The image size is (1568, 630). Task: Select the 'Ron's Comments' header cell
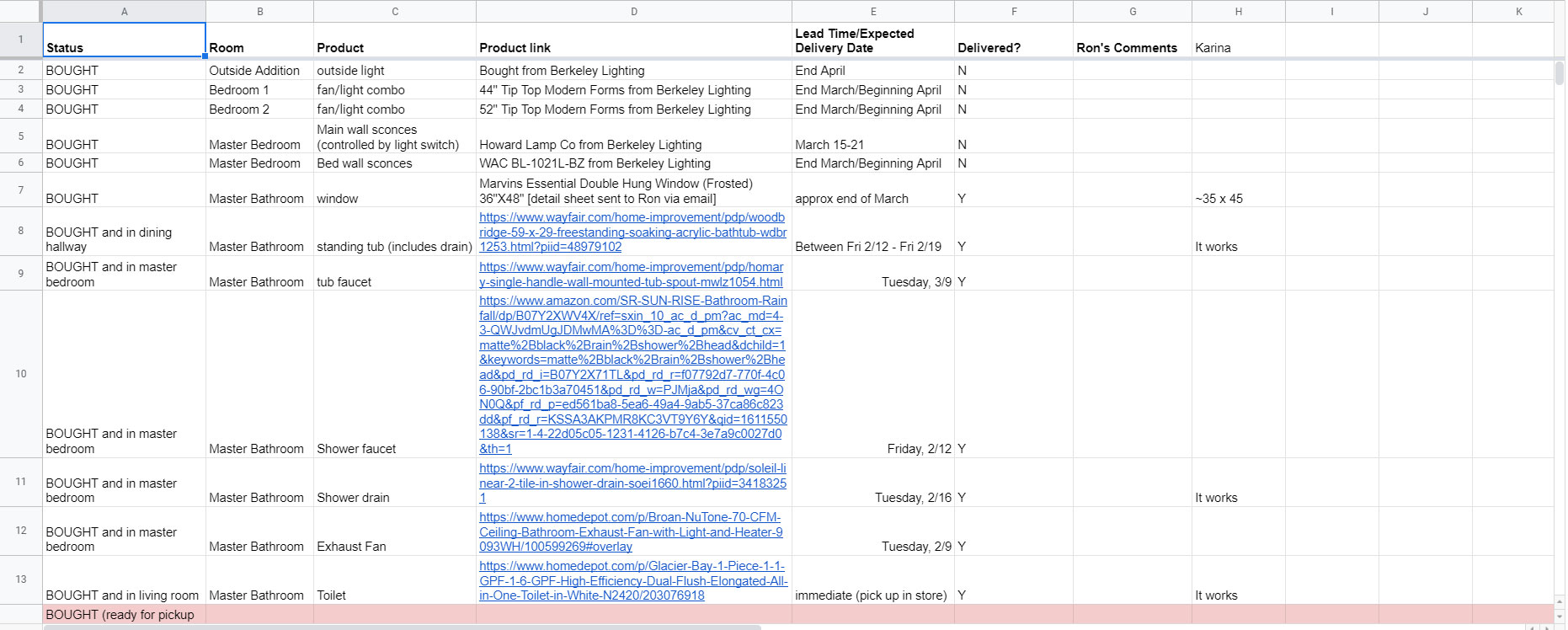point(1133,40)
